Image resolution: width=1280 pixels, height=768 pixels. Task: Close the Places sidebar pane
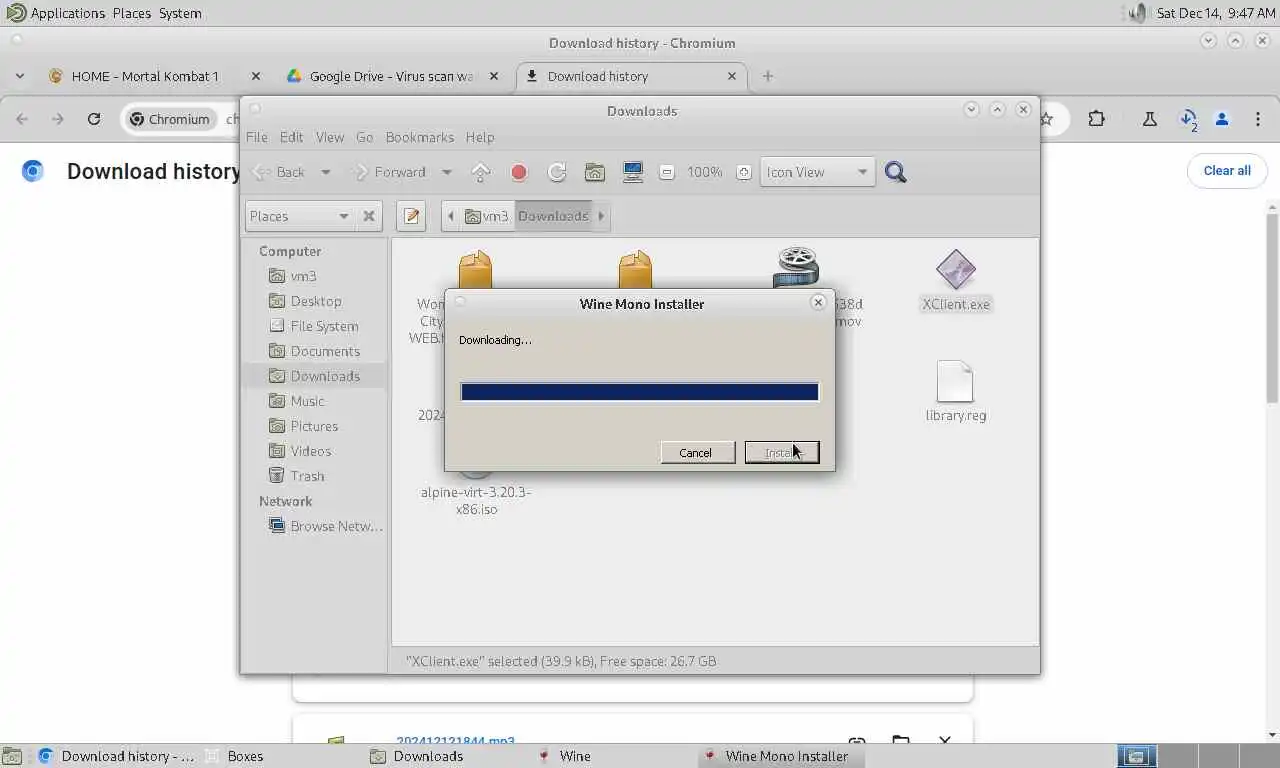click(369, 216)
